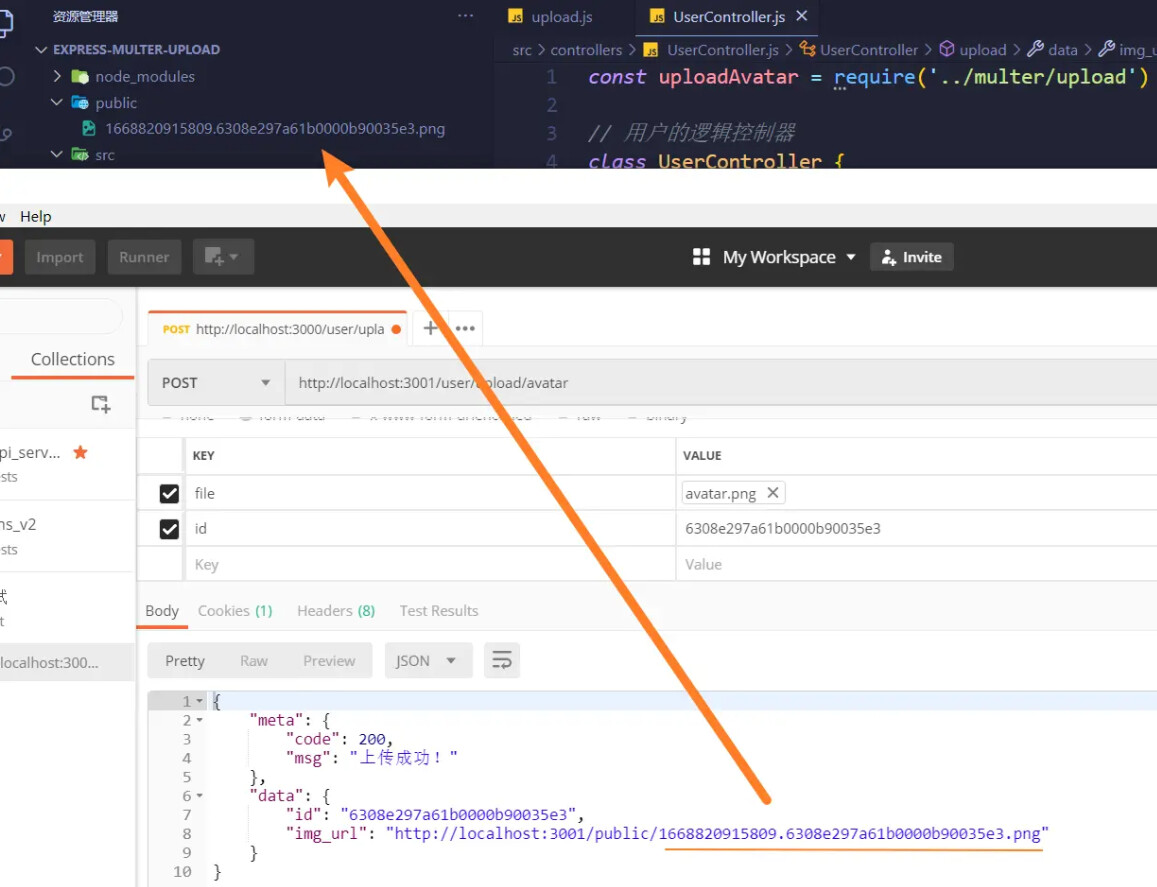This screenshot has height=887, width=1157.
Task: Collapse the EXPRESS-MULTER-UPLOAD root folder
Action: 41,49
